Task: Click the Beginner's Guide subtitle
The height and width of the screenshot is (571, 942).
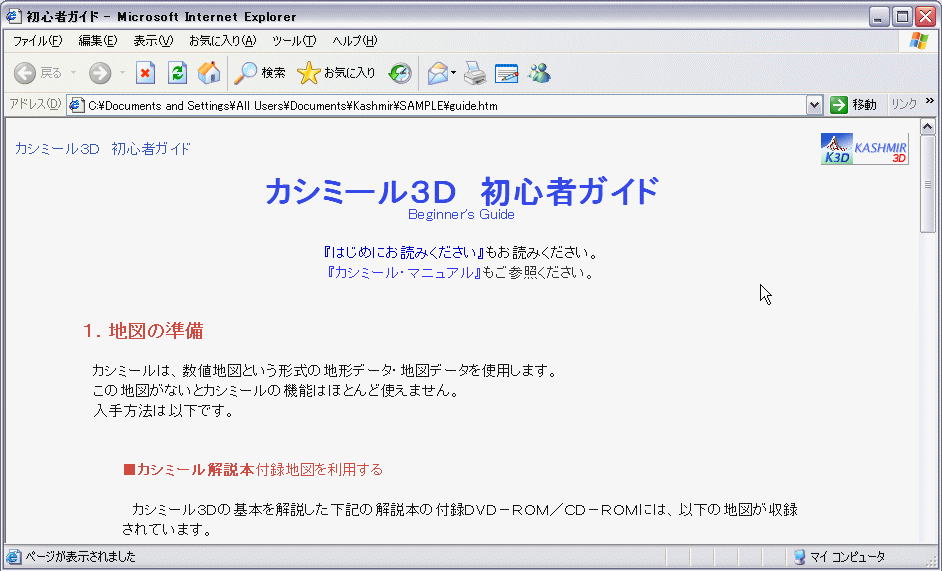Action: point(461,215)
